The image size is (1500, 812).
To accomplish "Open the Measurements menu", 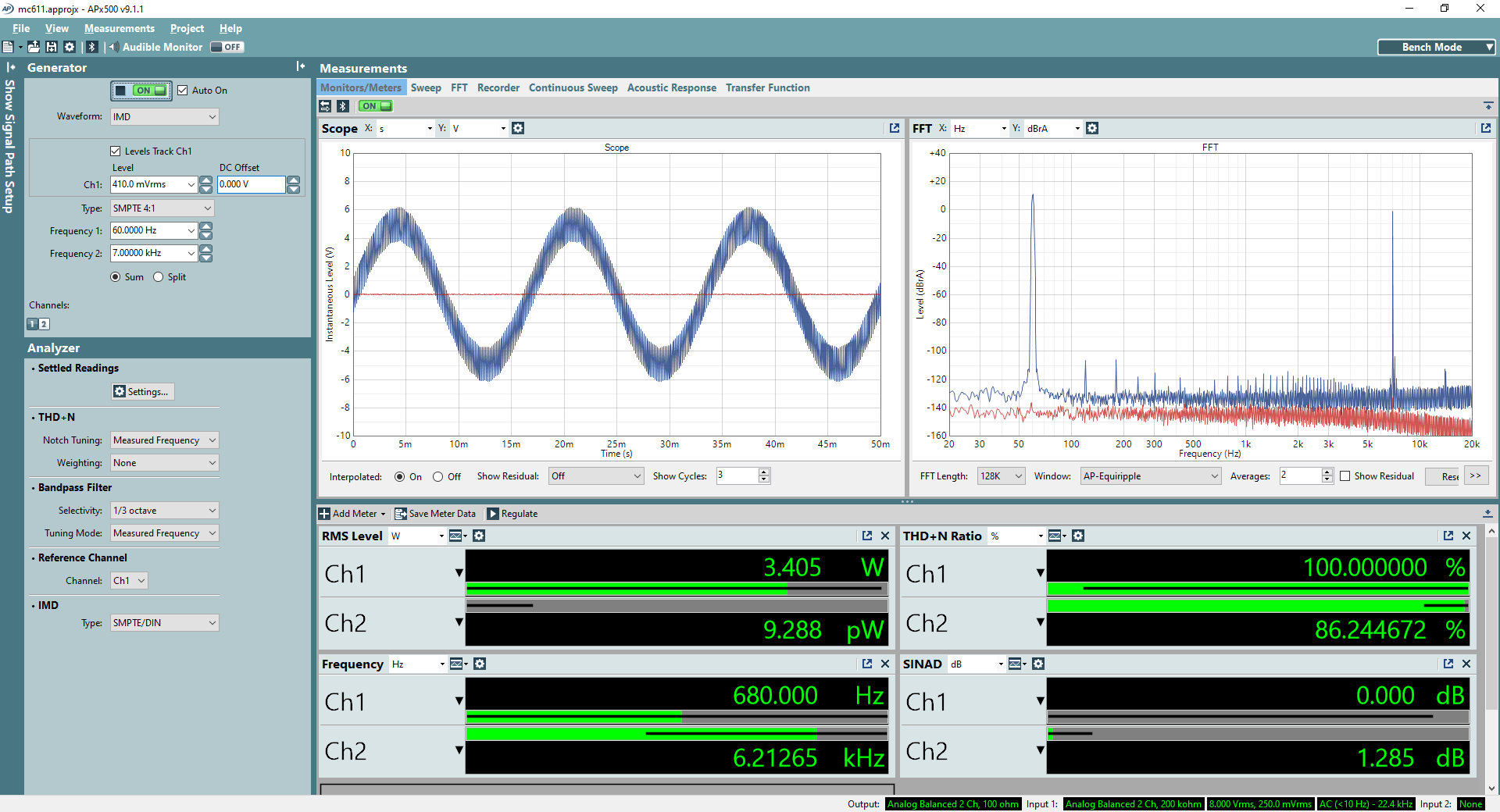I will (120, 28).
